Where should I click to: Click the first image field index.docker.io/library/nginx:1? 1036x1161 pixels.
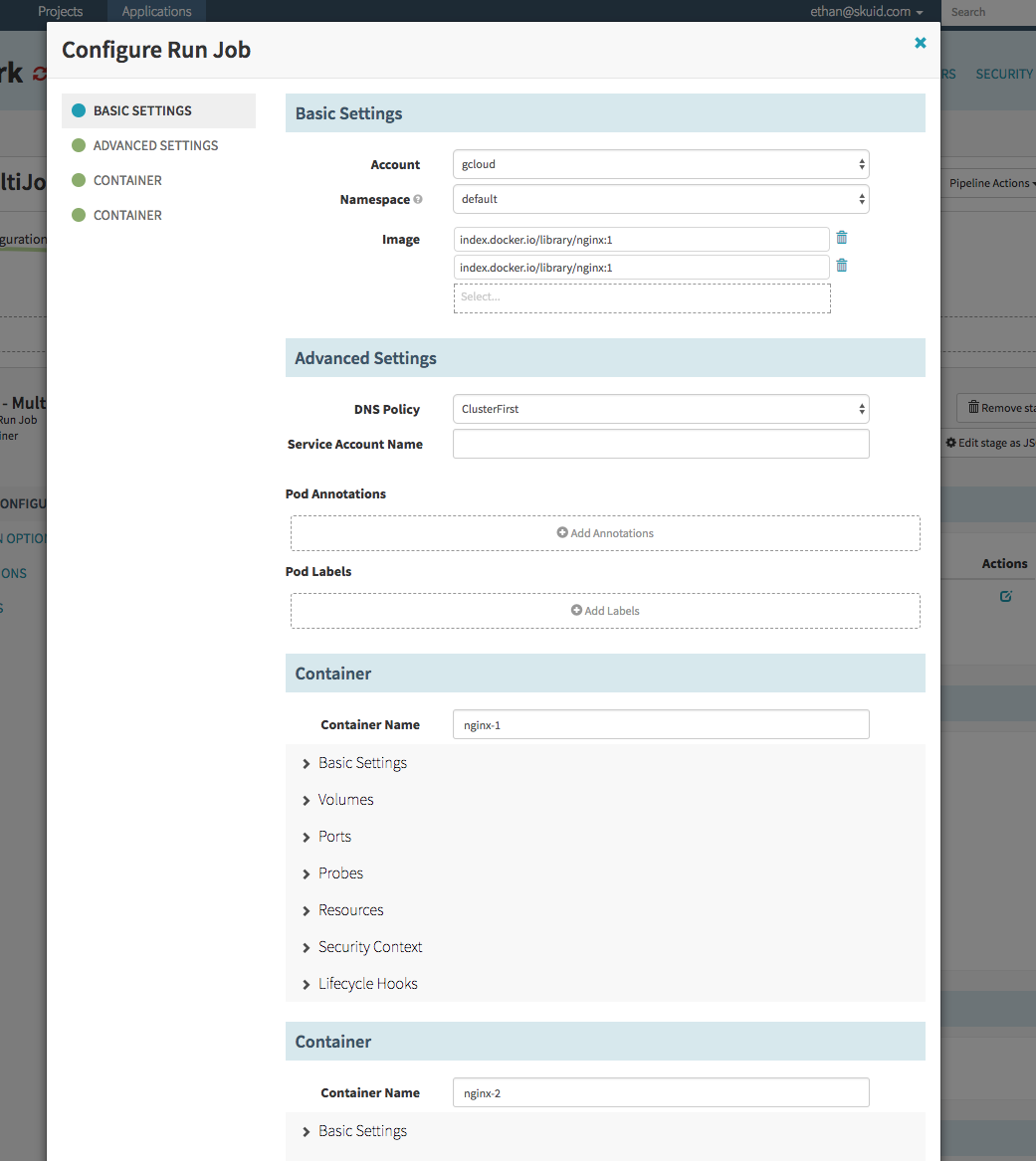click(x=641, y=240)
